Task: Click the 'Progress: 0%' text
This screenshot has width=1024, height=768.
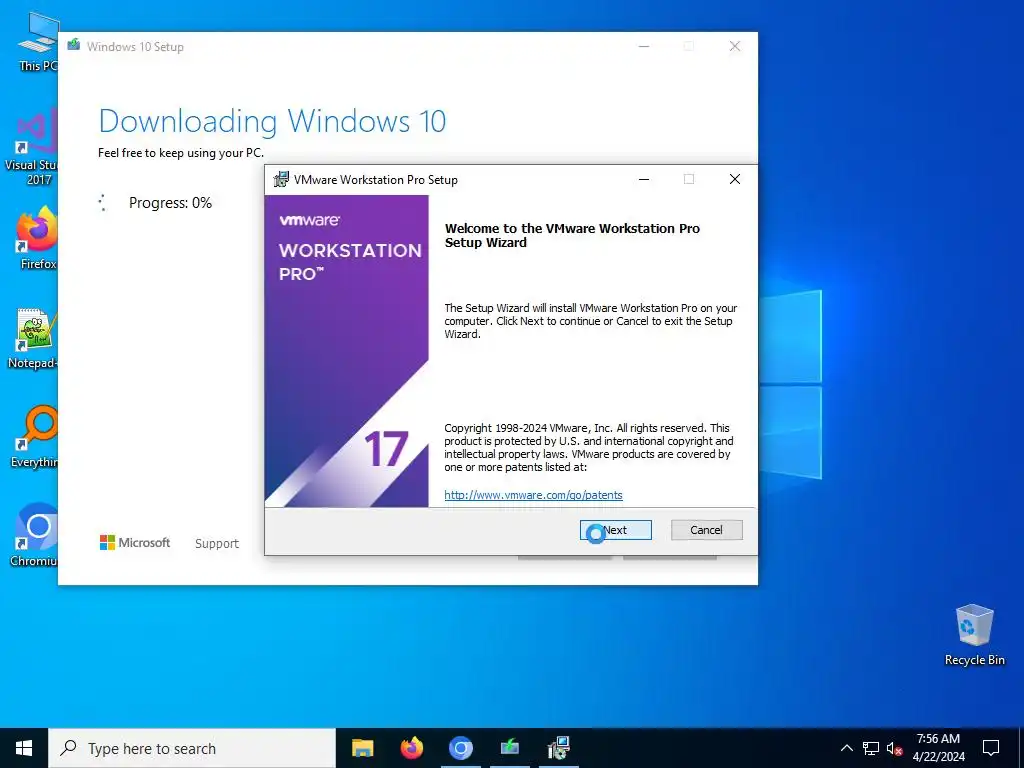Action: click(170, 203)
